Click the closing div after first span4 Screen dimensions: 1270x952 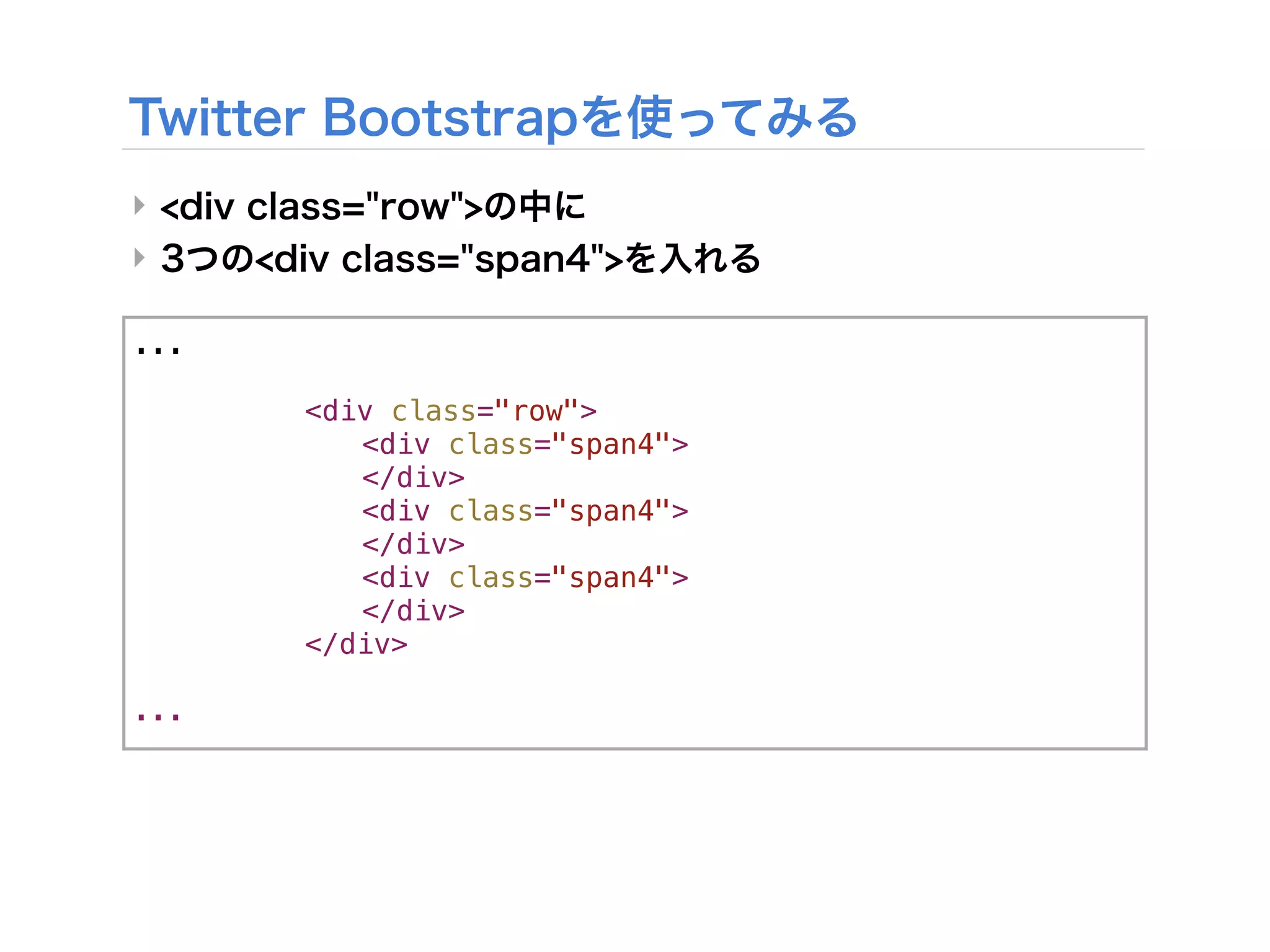pyautogui.click(x=413, y=478)
